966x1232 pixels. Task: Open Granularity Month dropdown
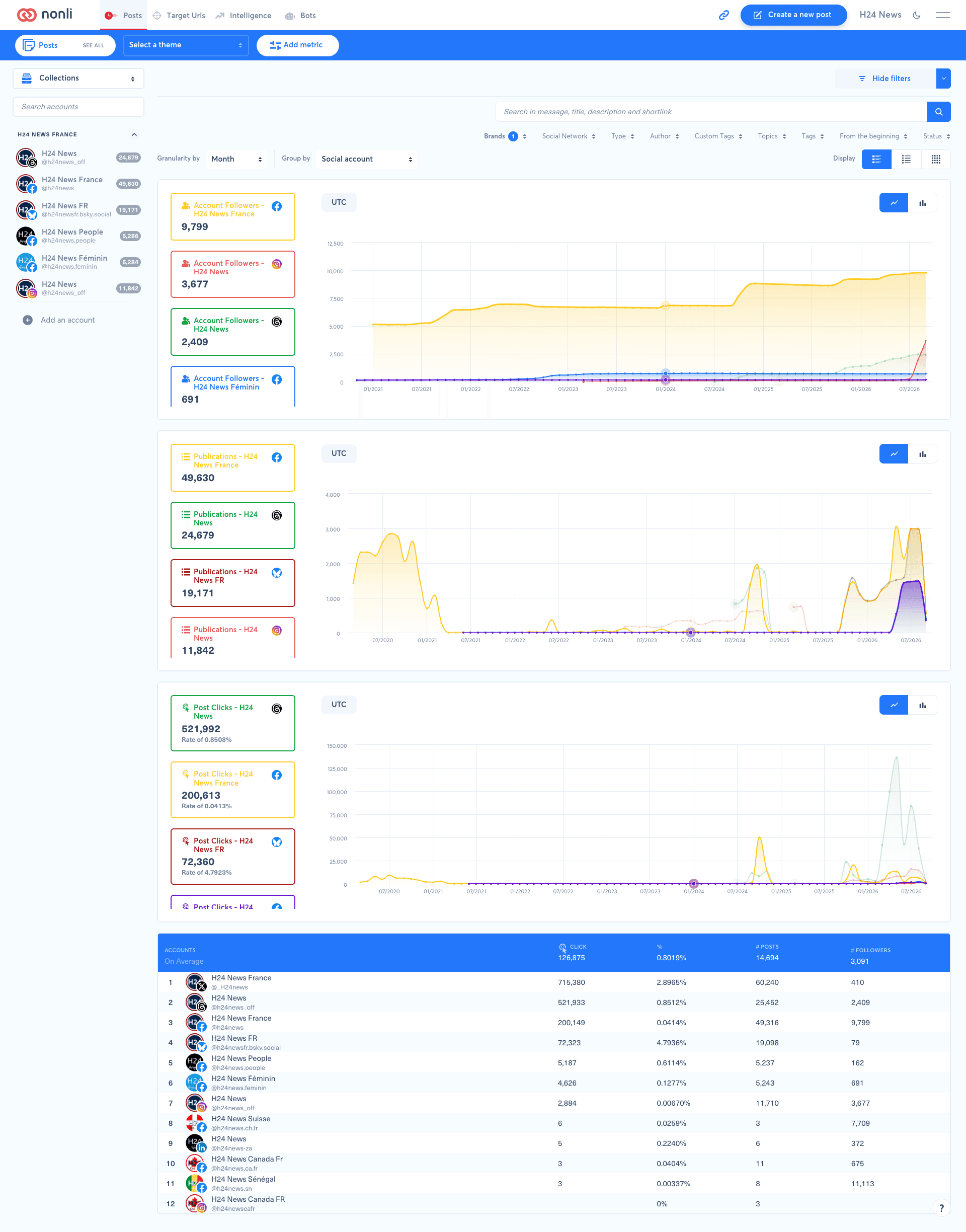click(236, 160)
